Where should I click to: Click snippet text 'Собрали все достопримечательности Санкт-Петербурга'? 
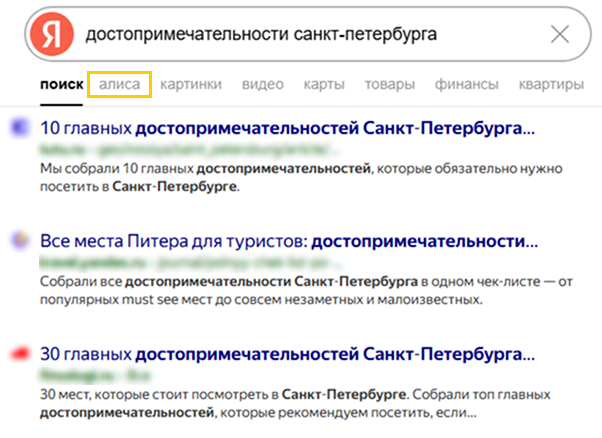(x=229, y=281)
